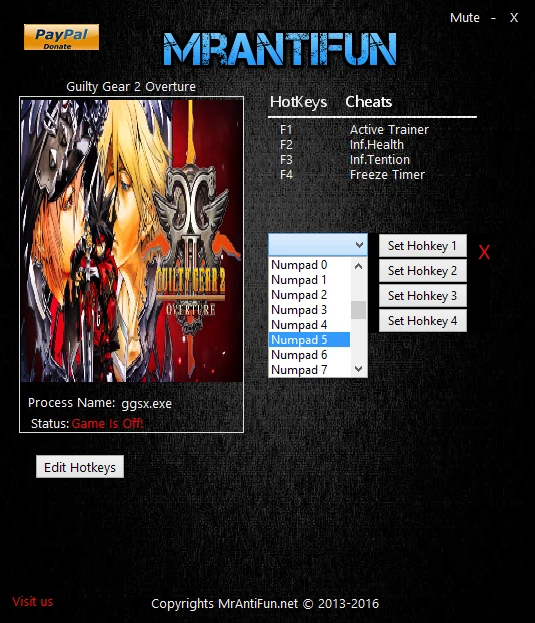535x623 pixels.
Task: Minimize the trainer window
Action: [493, 18]
